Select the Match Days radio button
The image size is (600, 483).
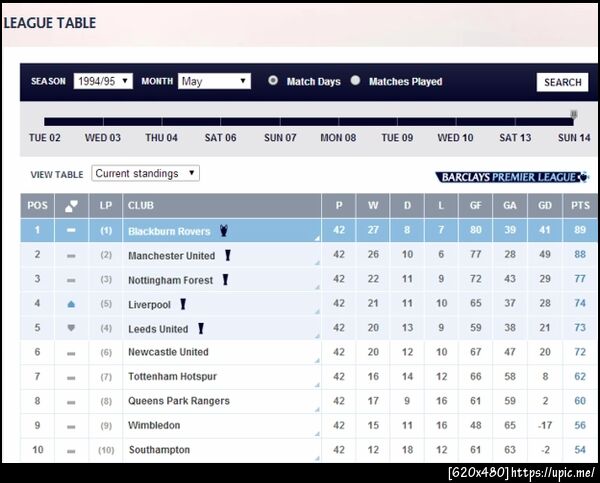(x=273, y=81)
